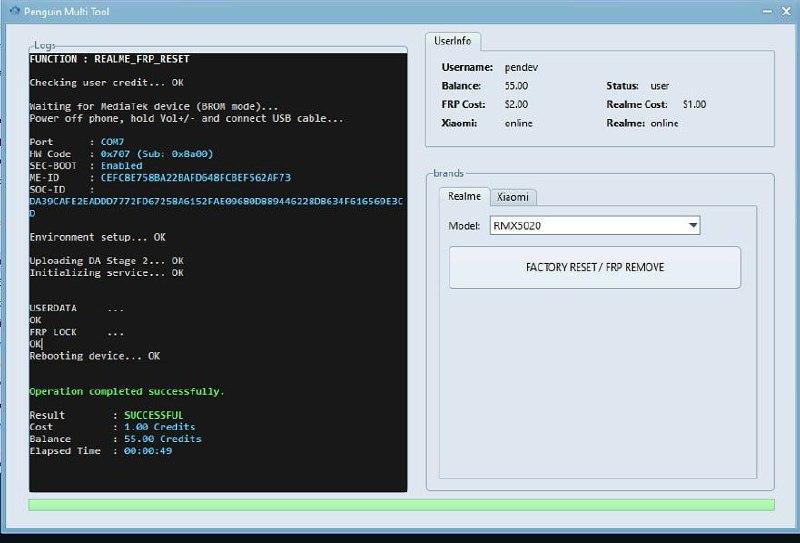Click the Cost value 1.00 Credits
800x543 pixels.
pos(160,427)
